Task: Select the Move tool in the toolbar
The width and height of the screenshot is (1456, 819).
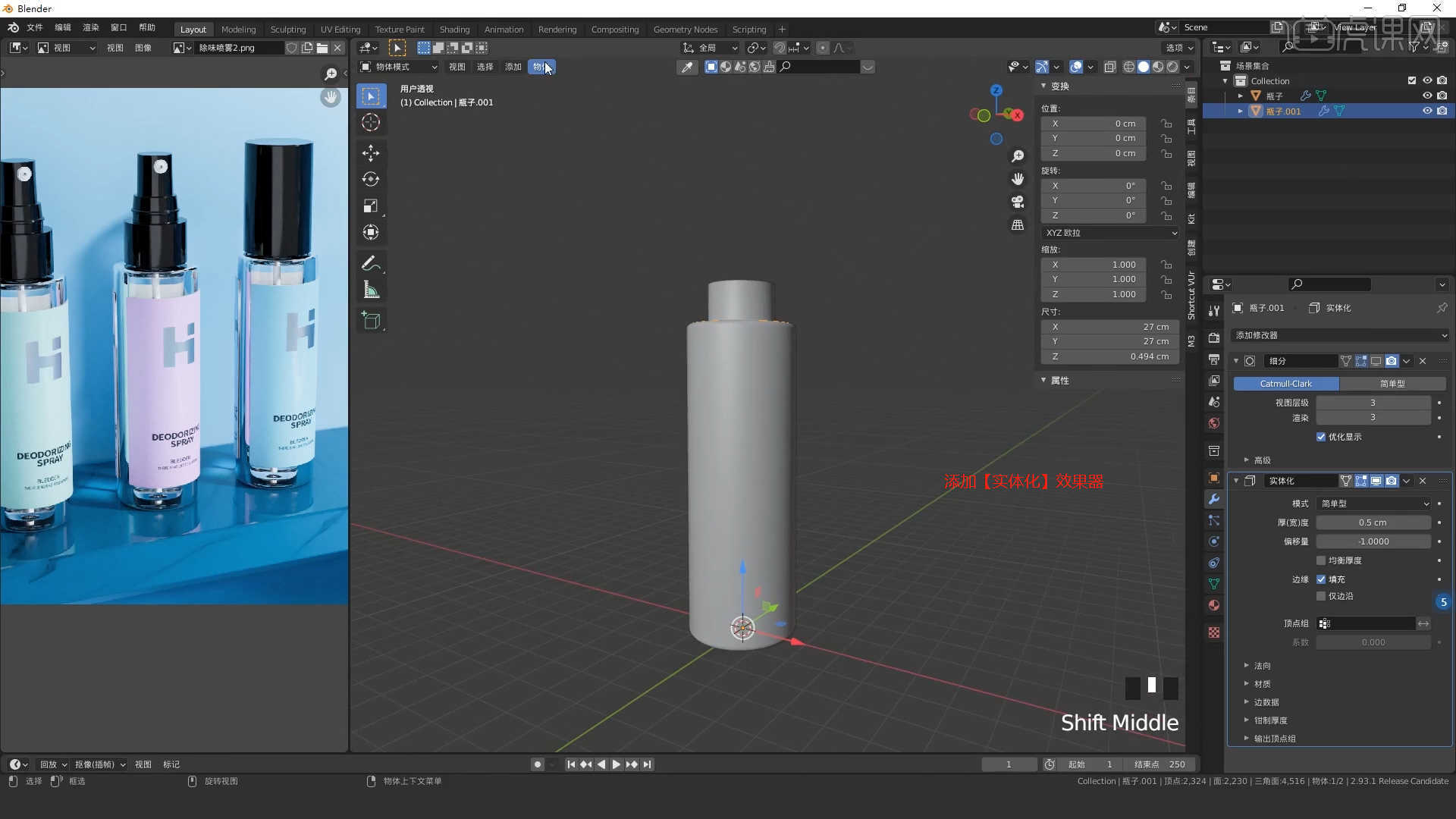Action: click(371, 152)
